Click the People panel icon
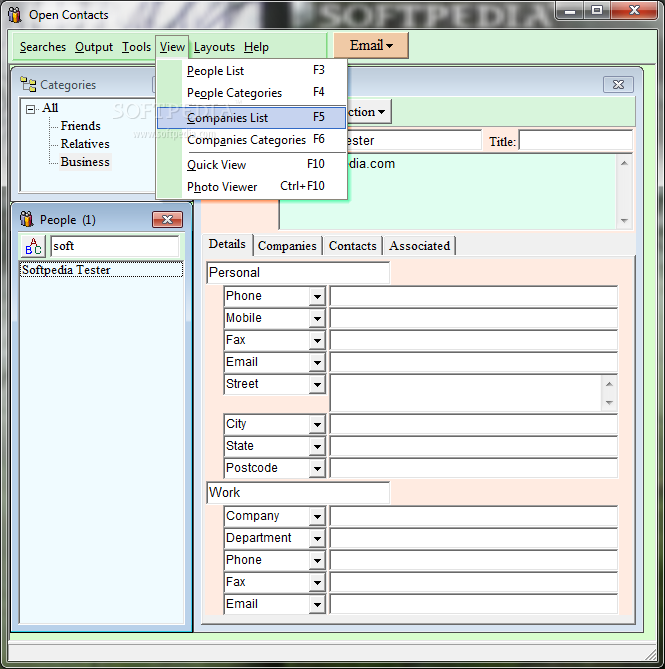This screenshot has height=669, width=665. (x=26, y=219)
